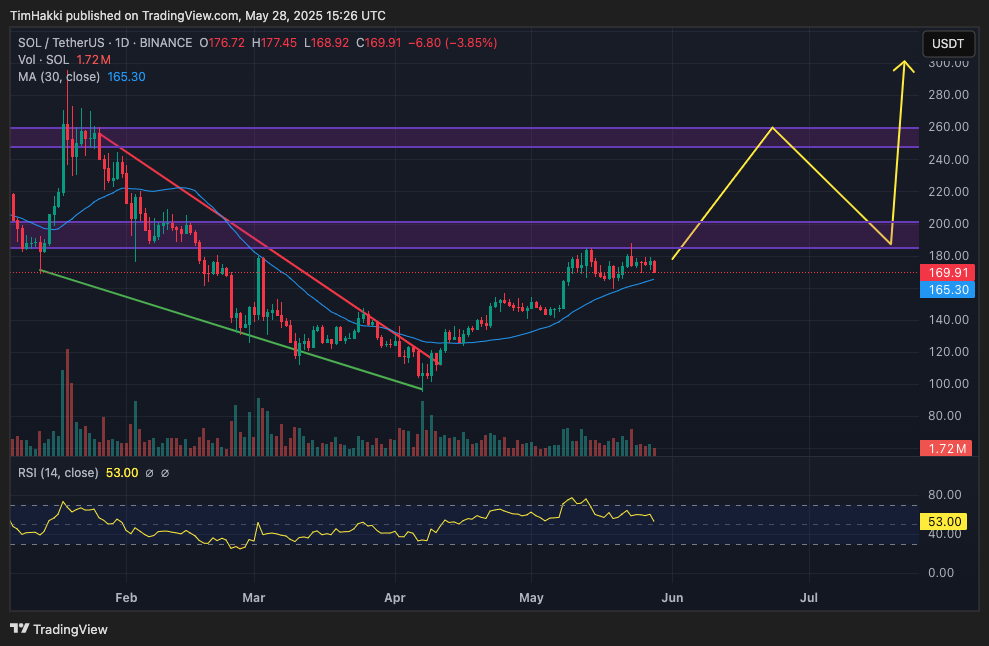Viewport: 989px width, 646px height.
Task: Select the red descending trend line
Action: [265, 245]
